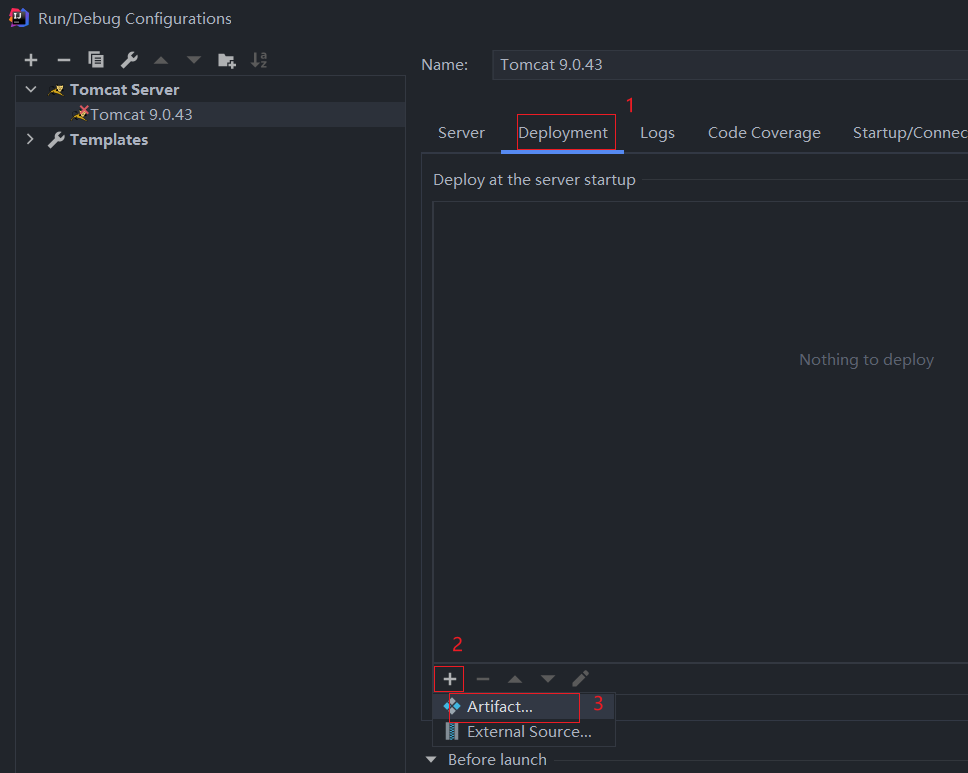Open the Startup/Connection tab

click(910, 133)
